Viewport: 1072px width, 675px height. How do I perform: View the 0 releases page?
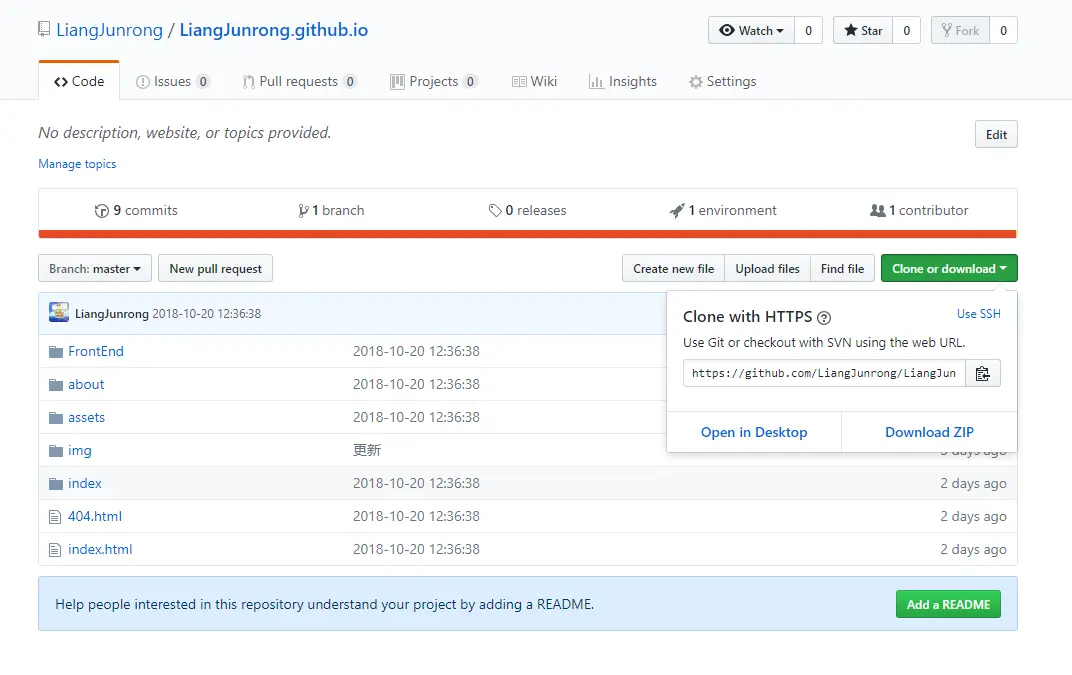click(x=527, y=211)
